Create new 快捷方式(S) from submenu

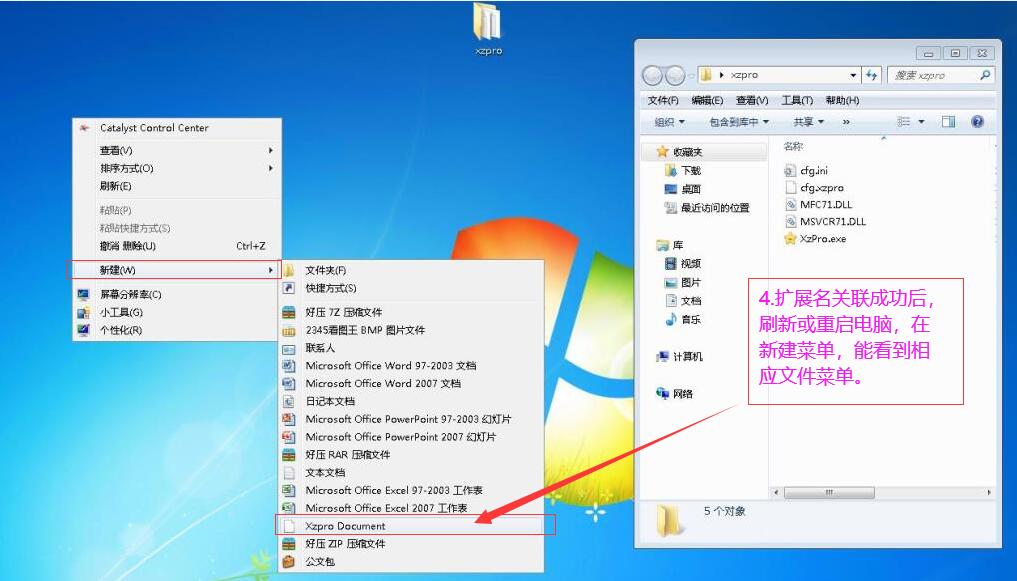click(x=411, y=288)
